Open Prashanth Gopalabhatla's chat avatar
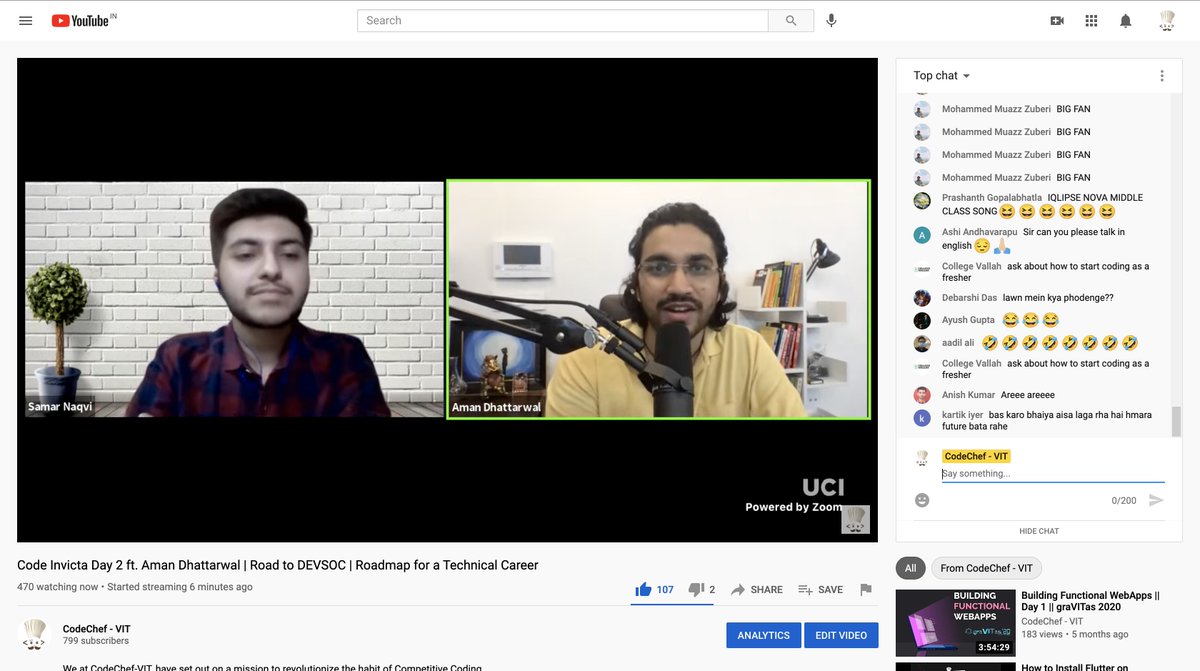Screen dimensions: 1200x671 922,201
